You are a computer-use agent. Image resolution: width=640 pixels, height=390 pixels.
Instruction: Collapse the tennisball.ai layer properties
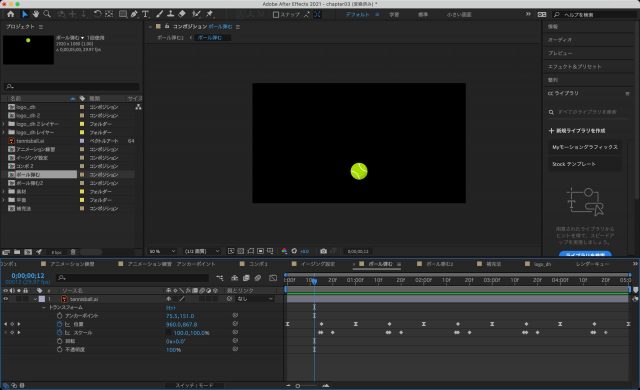[35, 299]
